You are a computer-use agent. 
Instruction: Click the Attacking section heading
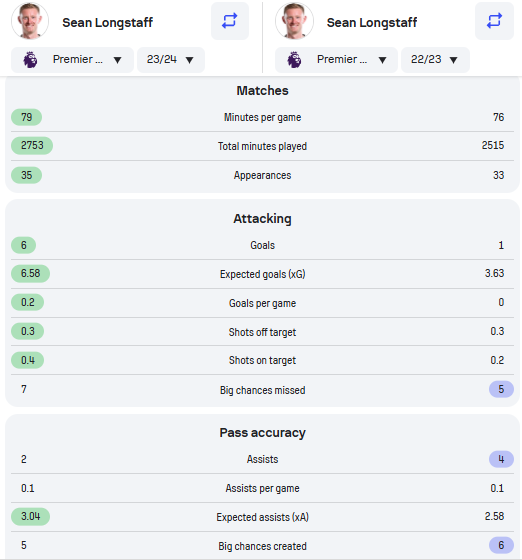262,219
